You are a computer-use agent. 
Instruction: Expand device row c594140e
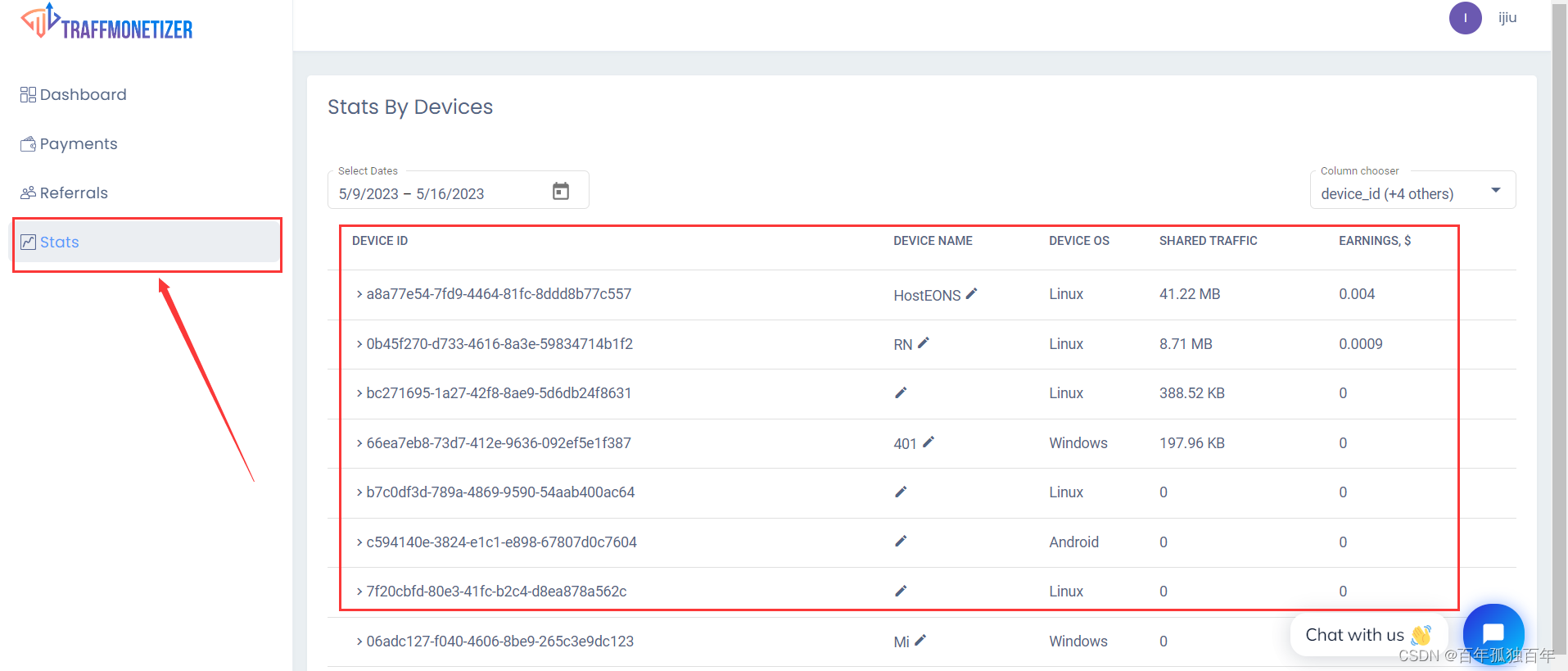pos(359,542)
